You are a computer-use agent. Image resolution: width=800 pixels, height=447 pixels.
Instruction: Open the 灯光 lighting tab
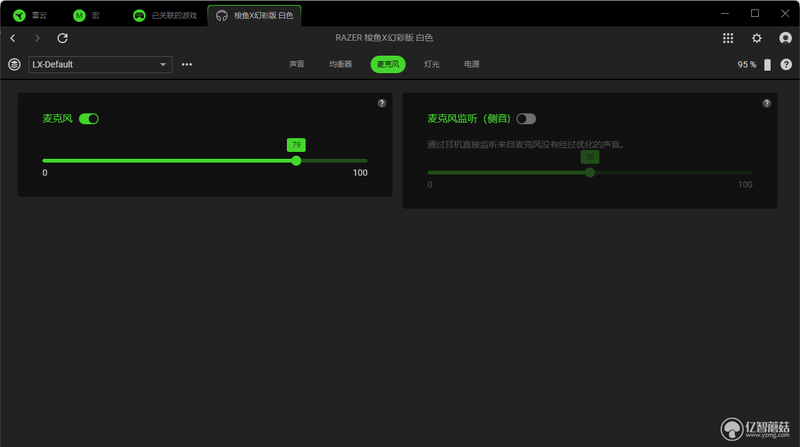[x=432, y=64]
